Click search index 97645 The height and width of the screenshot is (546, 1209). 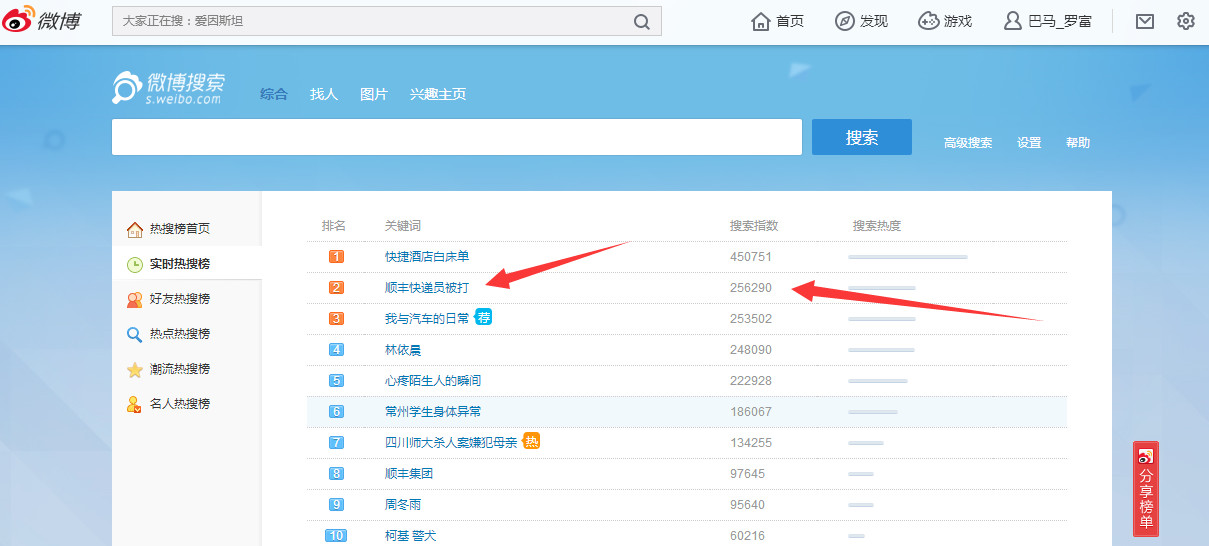click(x=747, y=474)
